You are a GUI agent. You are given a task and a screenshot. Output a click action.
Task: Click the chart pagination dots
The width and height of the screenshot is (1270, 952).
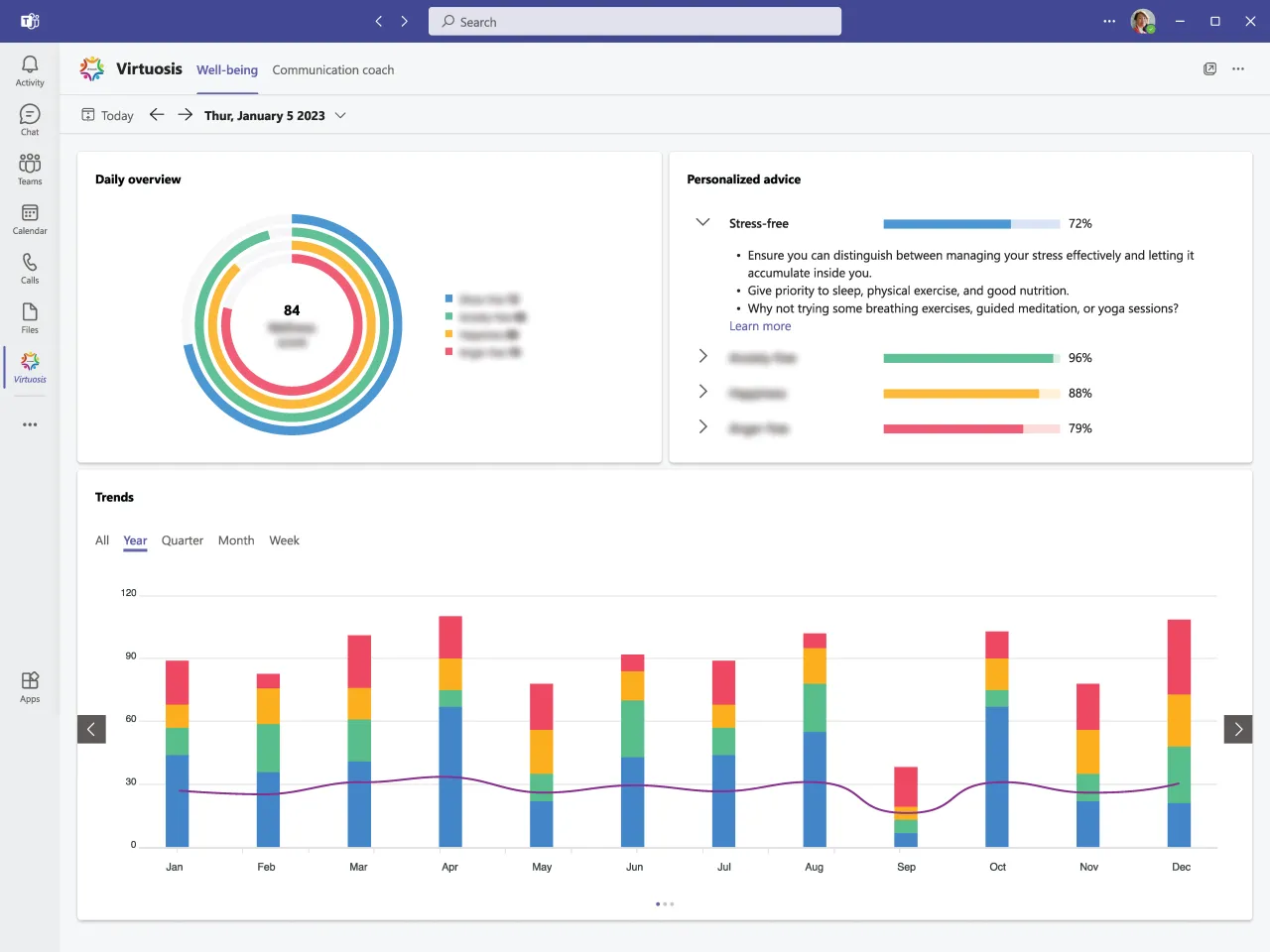pos(665,903)
